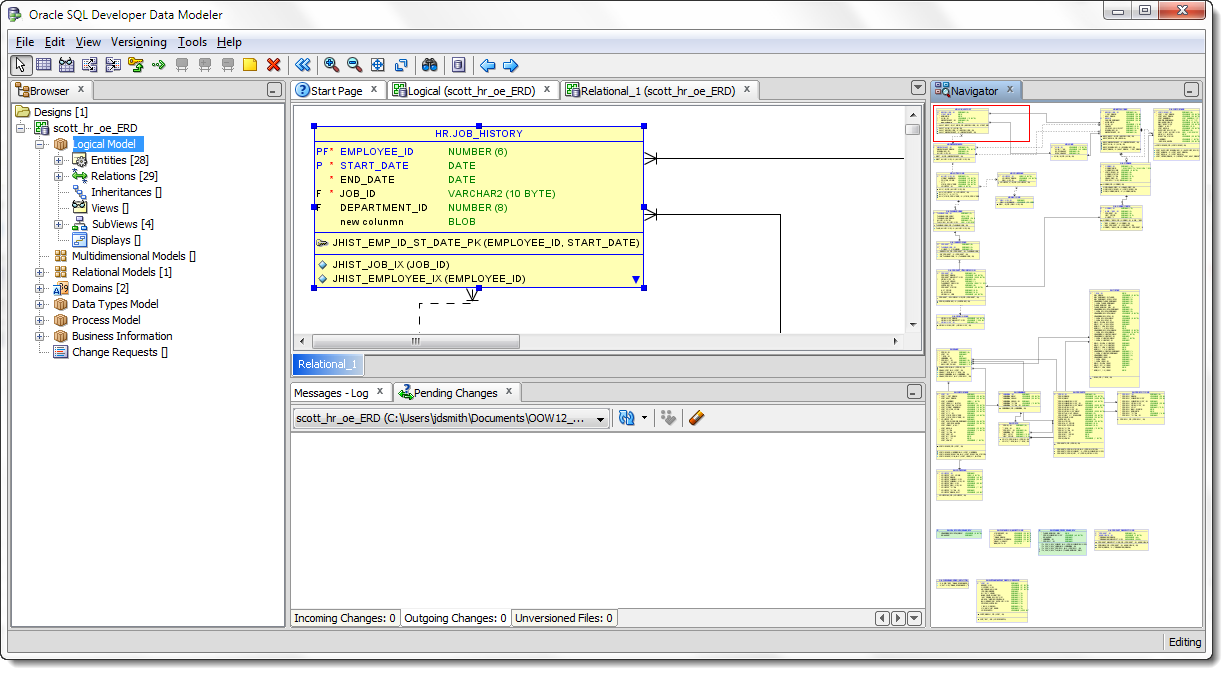Click the red X delete icon
This screenshot has height=675, width=1228.
click(x=273, y=65)
